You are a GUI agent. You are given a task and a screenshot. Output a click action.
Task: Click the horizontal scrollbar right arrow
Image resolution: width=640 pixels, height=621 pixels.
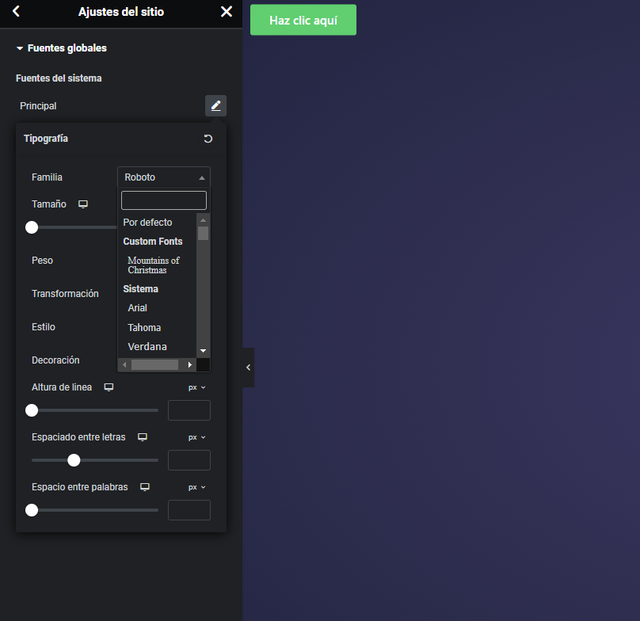tap(190, 365)
